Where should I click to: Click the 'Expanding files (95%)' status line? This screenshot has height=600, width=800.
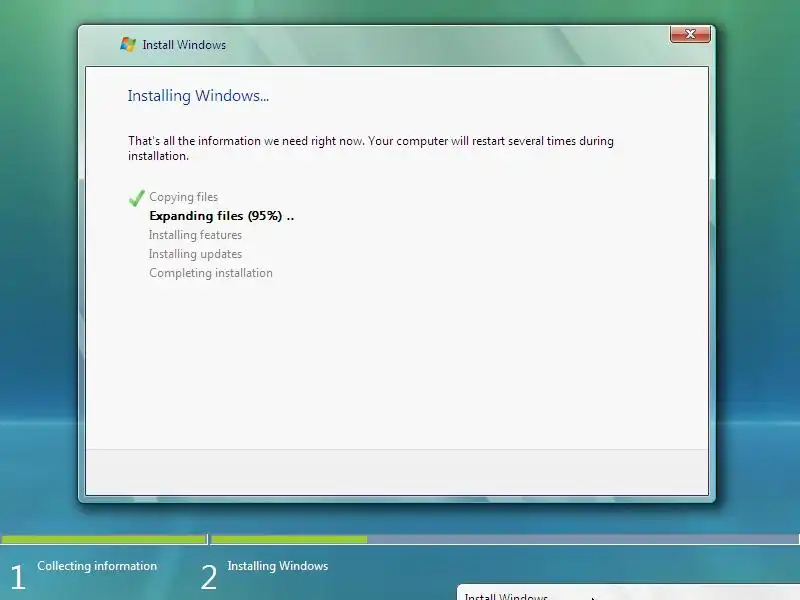[x=222, y=216]
